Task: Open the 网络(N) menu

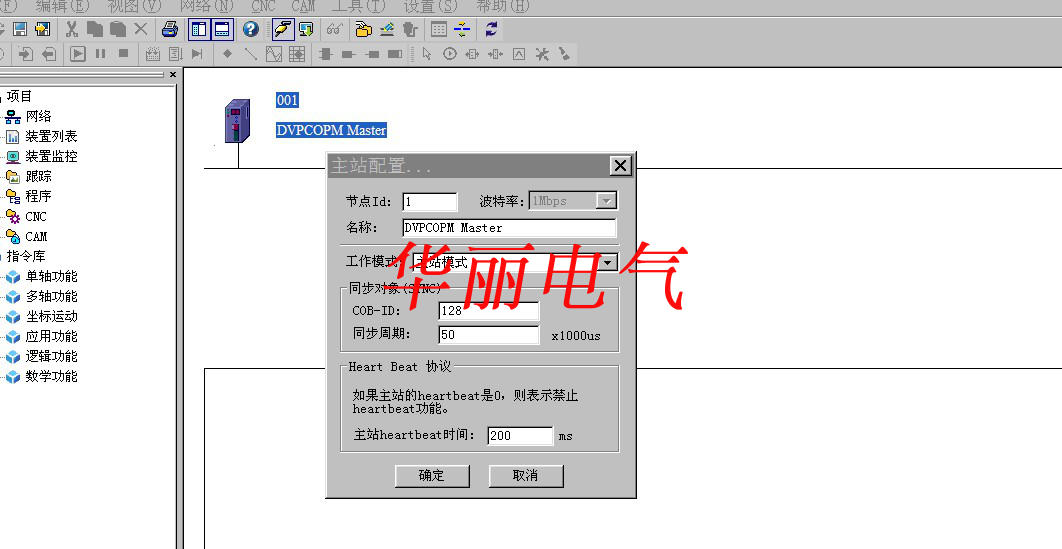Action: click(207, 6)
